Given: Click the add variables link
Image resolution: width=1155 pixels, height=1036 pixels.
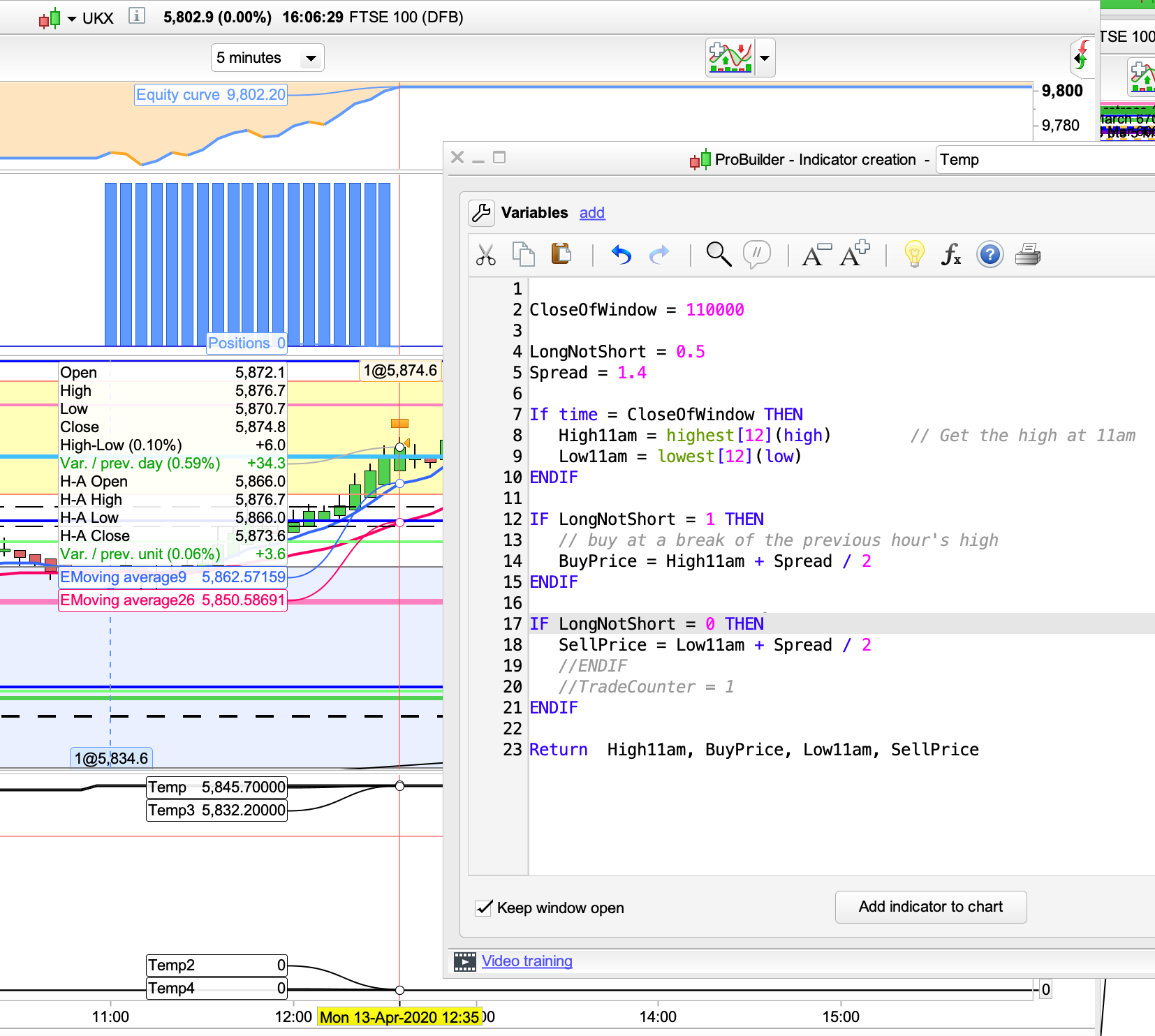Looking at the screenshot, I should (x=591, y=213).
